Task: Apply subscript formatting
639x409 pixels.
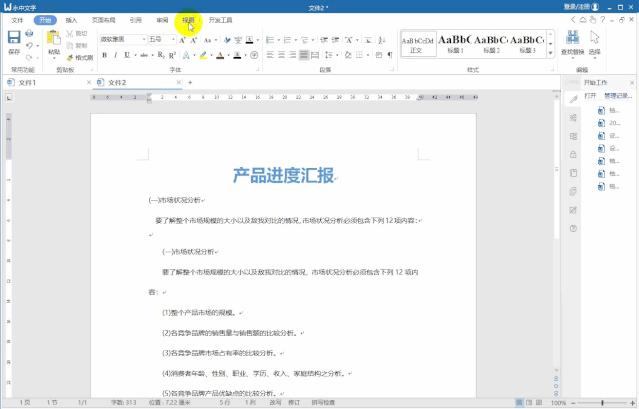Action: [x=161, y=55]
